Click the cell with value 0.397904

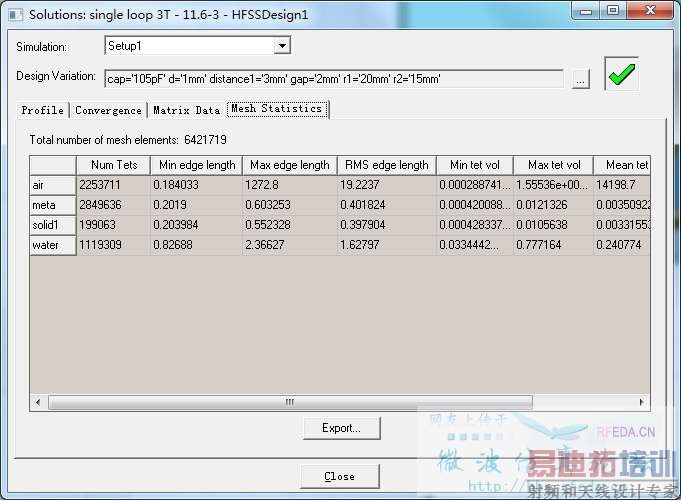pos(387,225)
